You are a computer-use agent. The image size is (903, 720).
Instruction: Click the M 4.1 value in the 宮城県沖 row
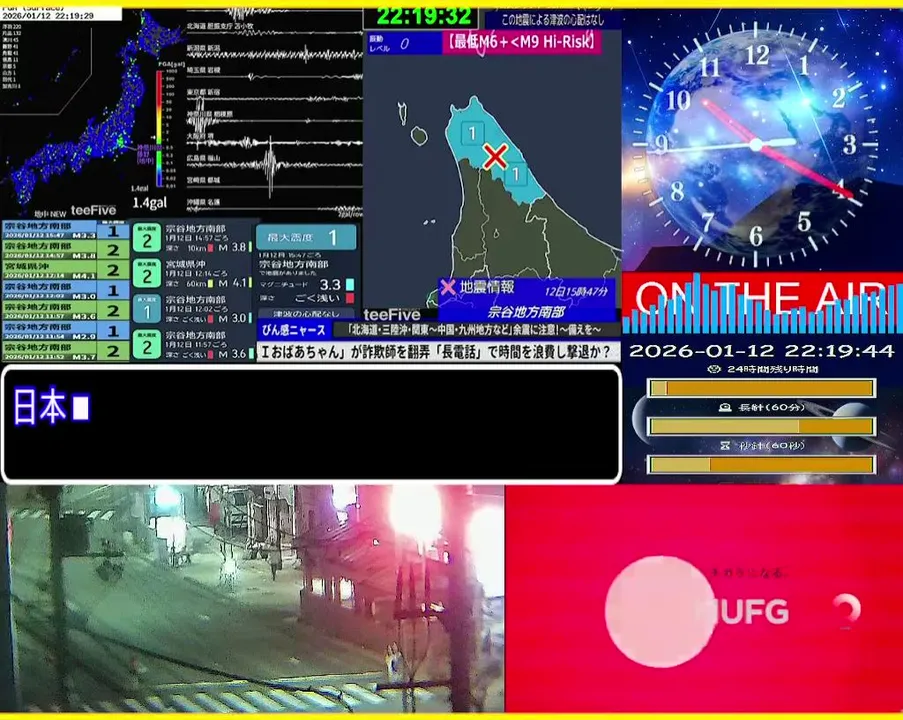click(233, 283)
